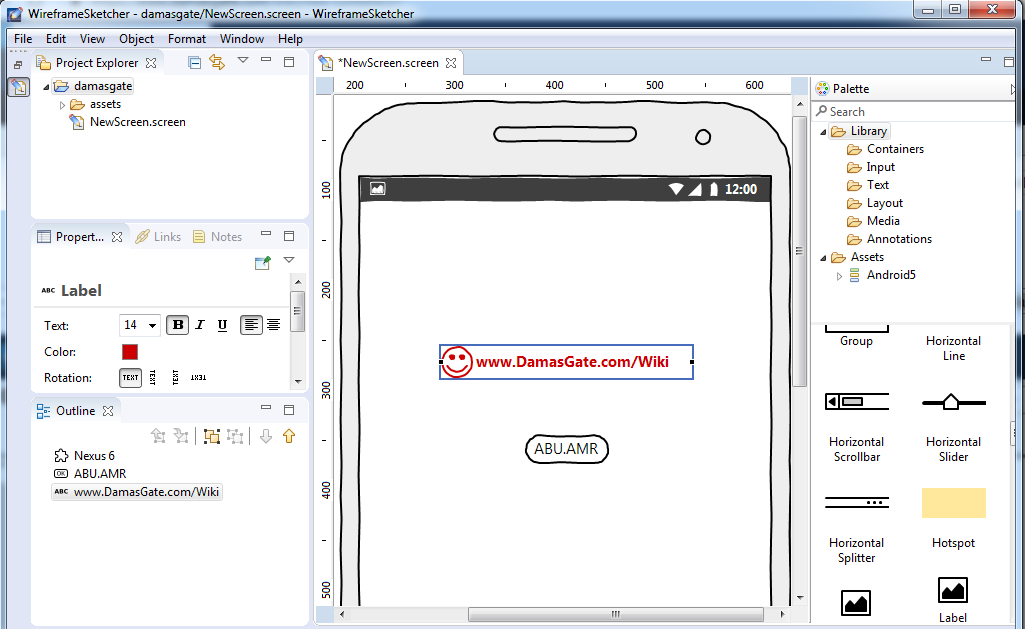Click the Outline Group icon
The image size is (1025, 629).
pos(212,436)
